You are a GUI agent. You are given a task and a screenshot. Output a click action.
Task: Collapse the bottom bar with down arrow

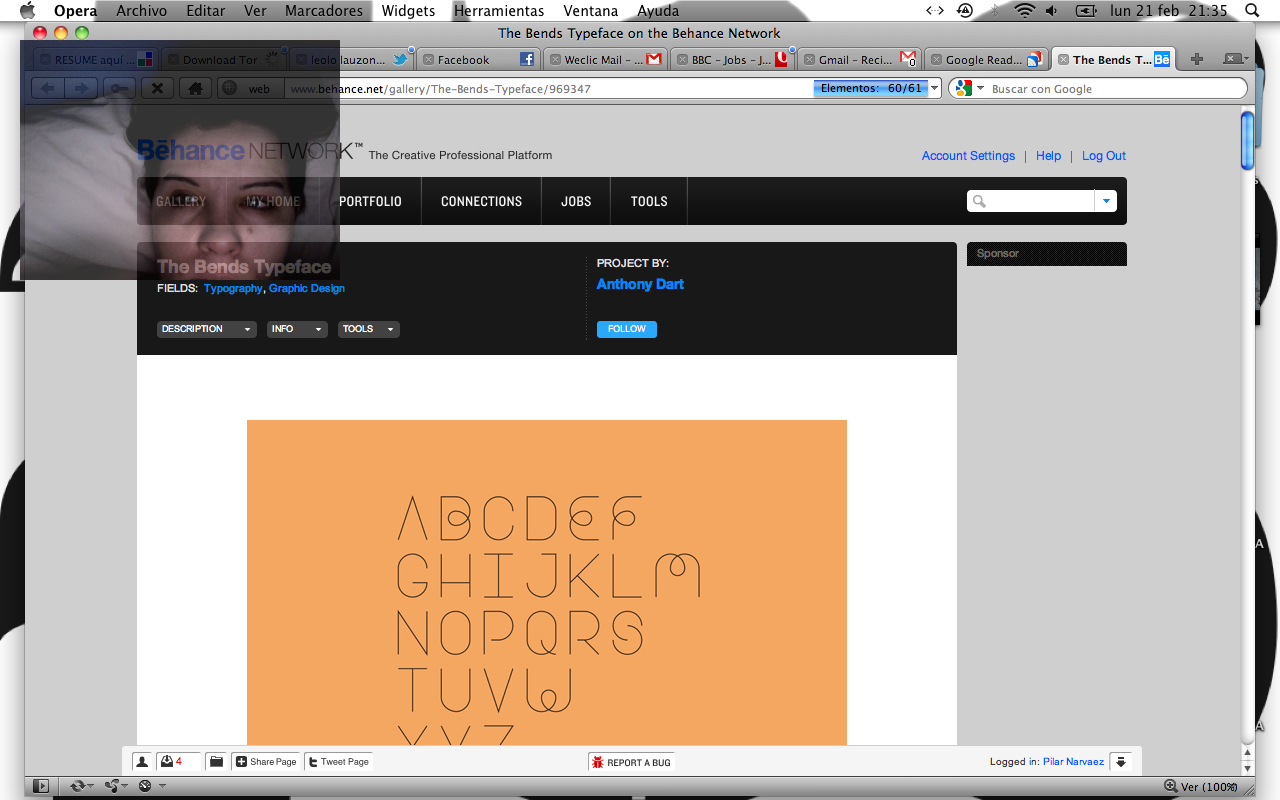click(x=1121, y=762)
